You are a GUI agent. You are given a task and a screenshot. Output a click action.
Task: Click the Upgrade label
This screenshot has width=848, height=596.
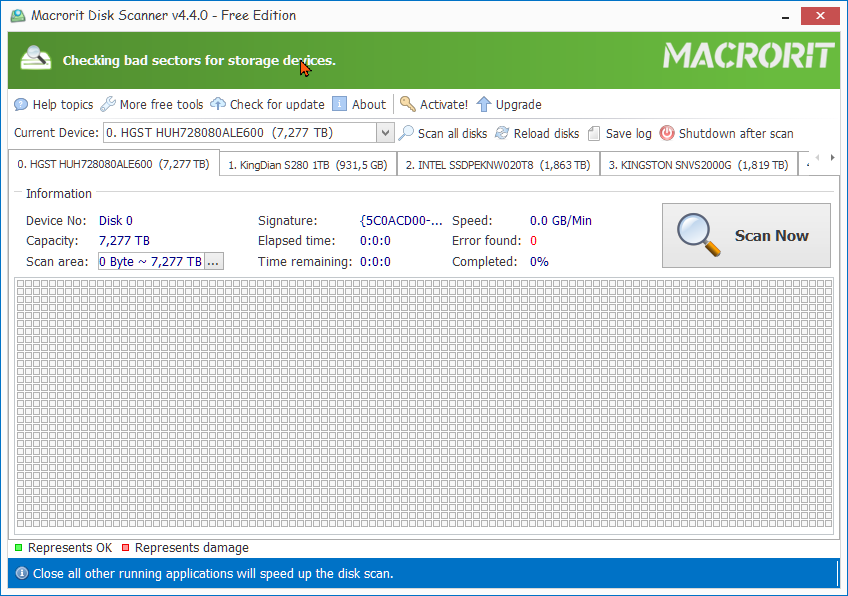tap(519, 104)
